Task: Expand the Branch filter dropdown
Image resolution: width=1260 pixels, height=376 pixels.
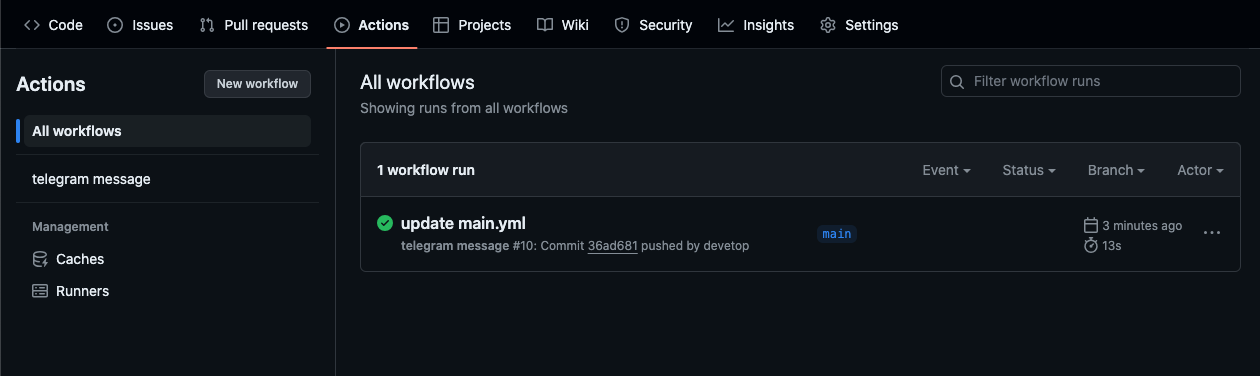Action: (1116, 170)
